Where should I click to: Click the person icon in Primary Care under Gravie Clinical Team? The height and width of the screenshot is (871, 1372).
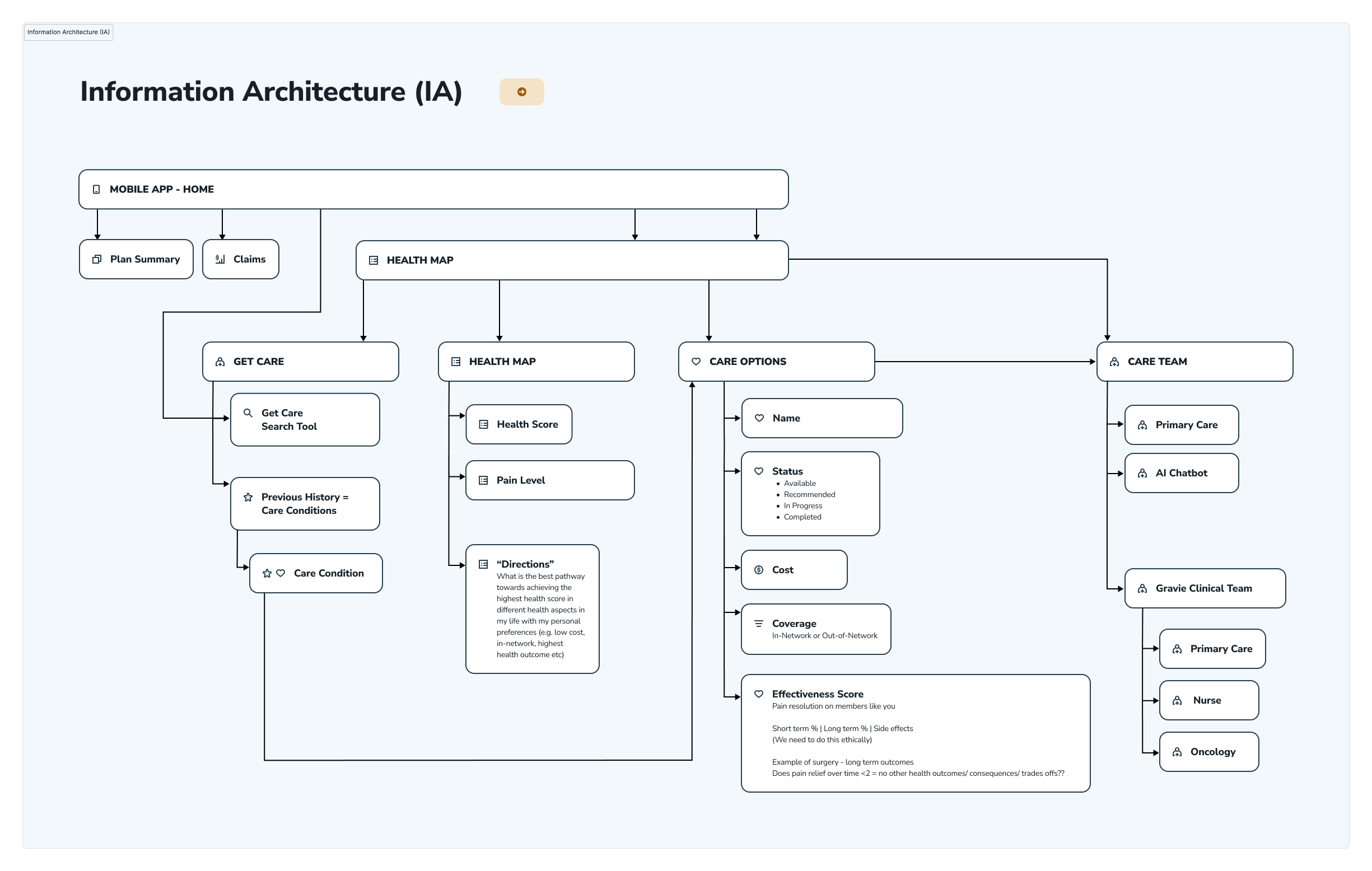[x=1177, y=649]
